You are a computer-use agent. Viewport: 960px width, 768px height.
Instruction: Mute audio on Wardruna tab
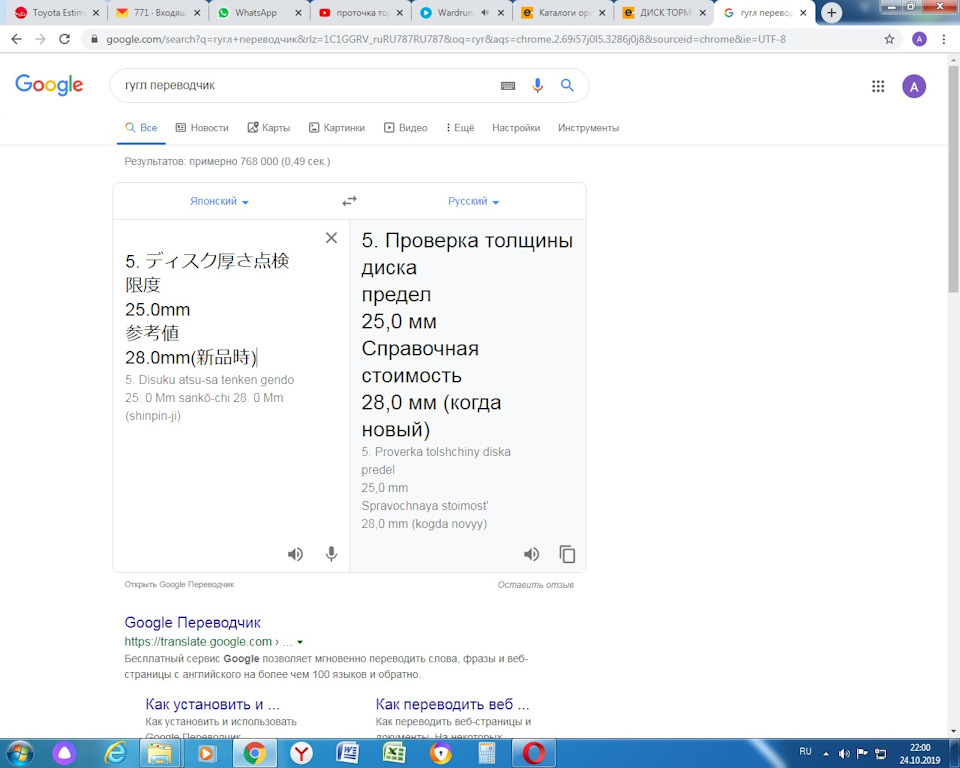(484, 12)
